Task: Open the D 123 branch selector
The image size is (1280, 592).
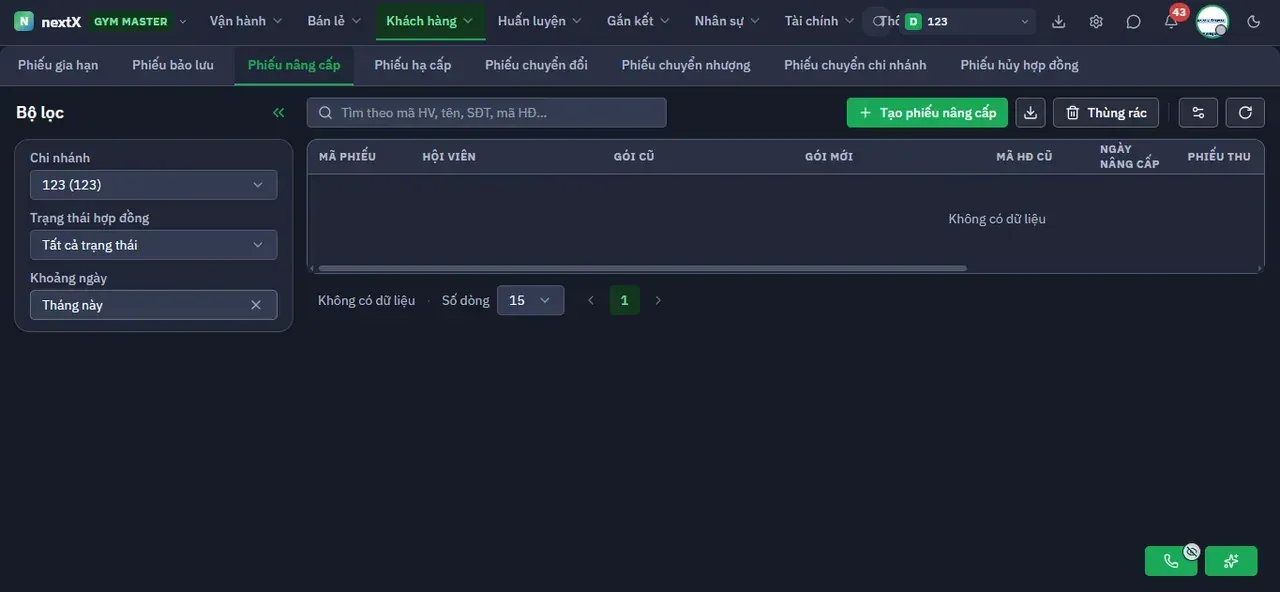Action: click(968, 21)
